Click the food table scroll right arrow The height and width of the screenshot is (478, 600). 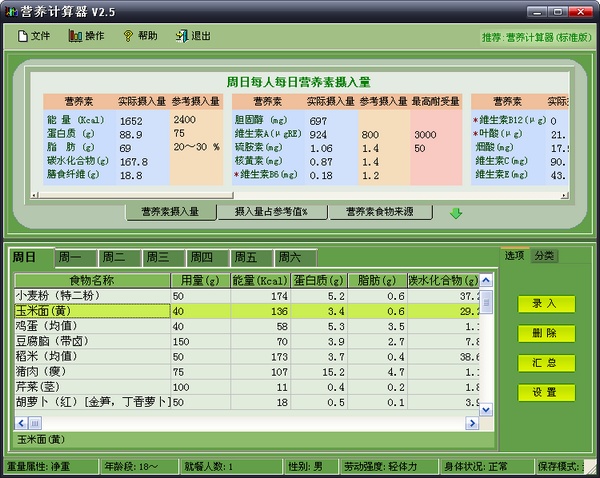[x=472, y=423]
